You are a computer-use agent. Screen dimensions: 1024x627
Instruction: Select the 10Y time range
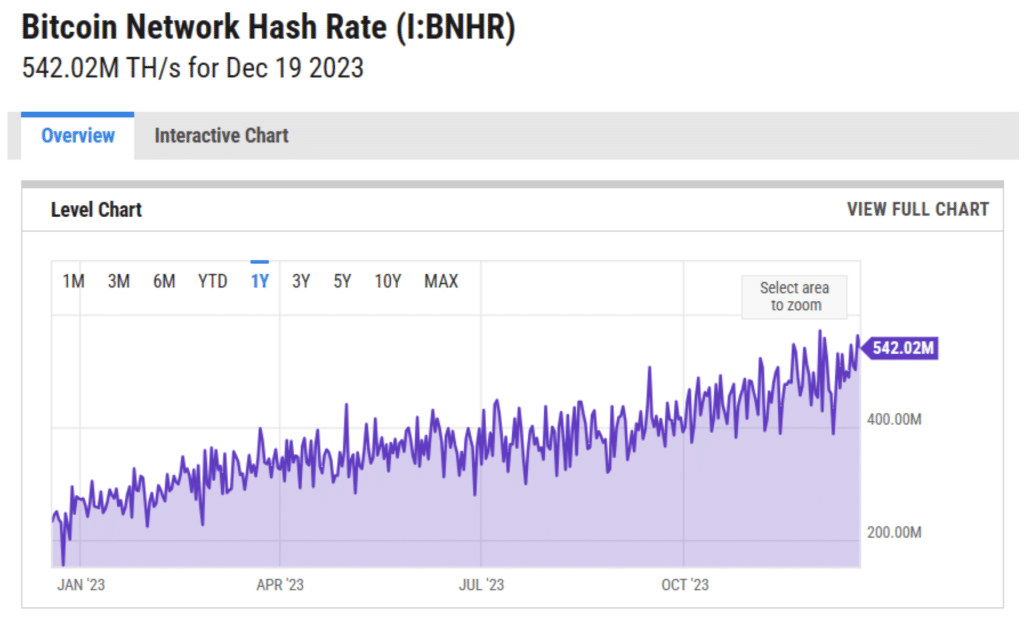coord(387,281)
